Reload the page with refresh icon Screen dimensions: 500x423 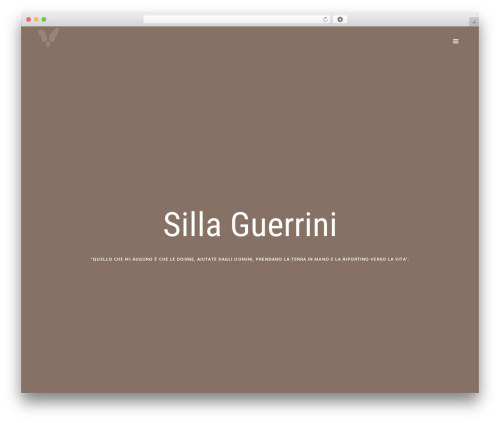[325, 19]
